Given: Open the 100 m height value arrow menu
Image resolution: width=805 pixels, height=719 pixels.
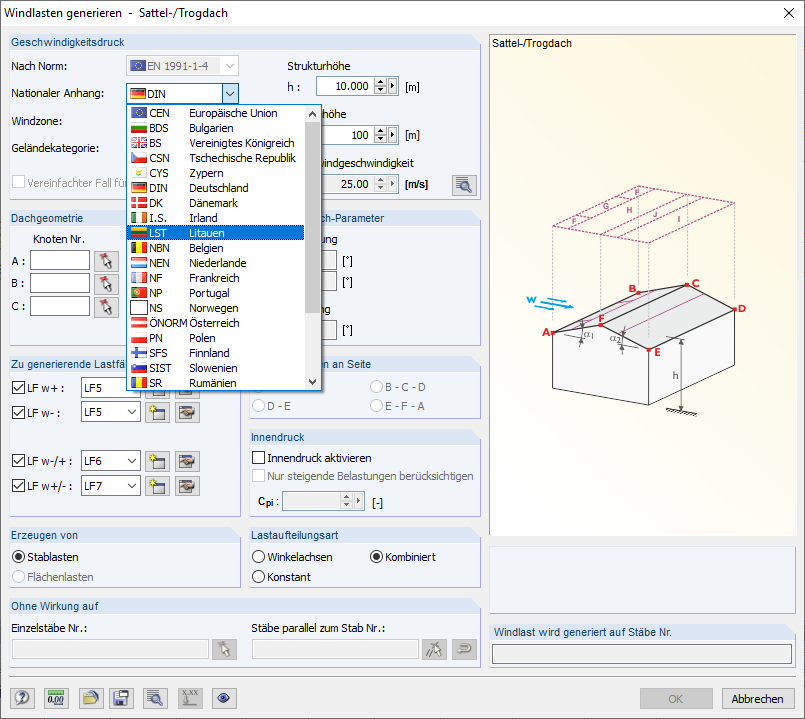Looking at the screenshot, I should coord(393,135).
